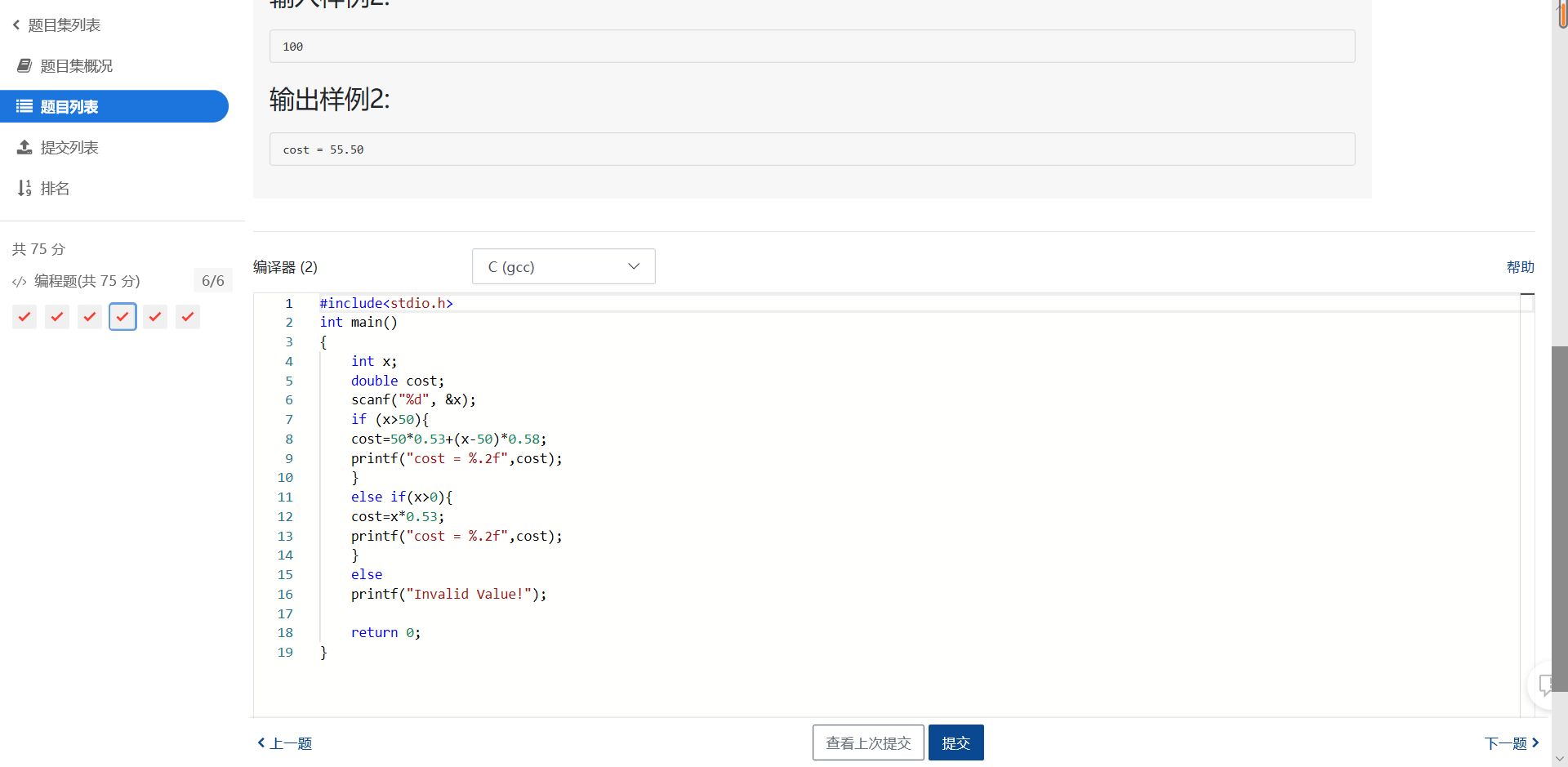Open the C (gcc) compiler dropdown

click(x=563, y=267)
